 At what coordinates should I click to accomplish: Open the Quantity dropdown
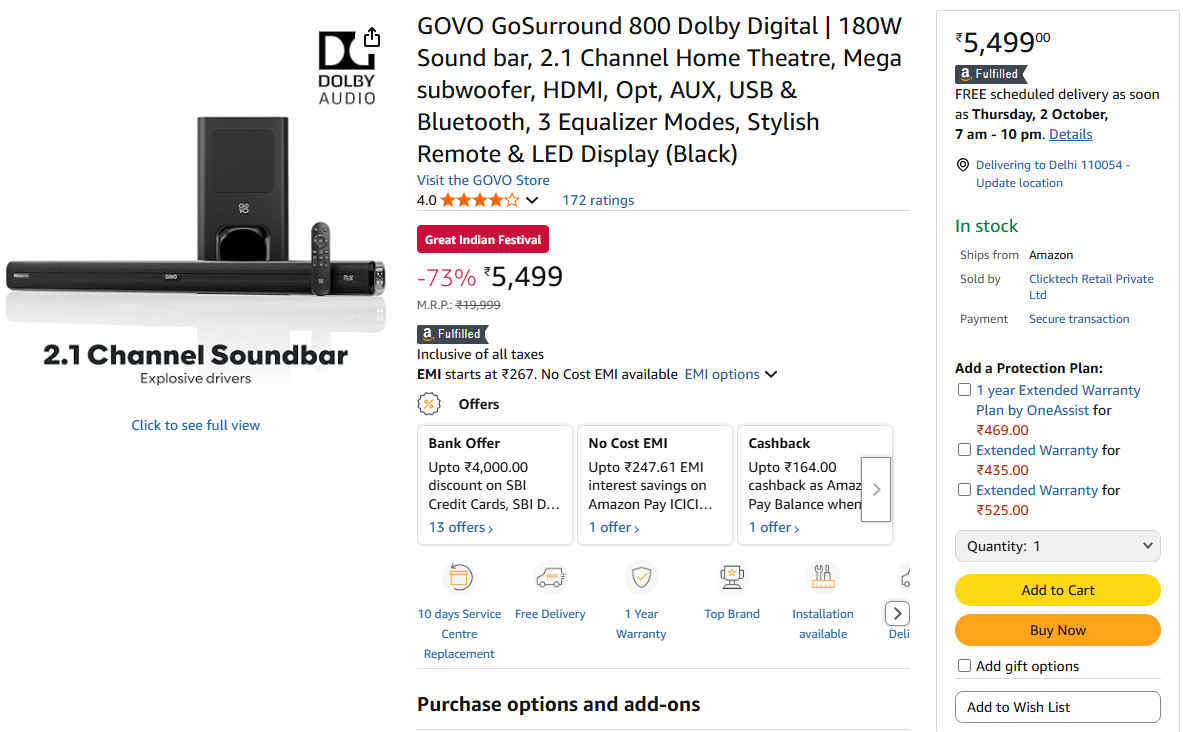point(1057,546)
